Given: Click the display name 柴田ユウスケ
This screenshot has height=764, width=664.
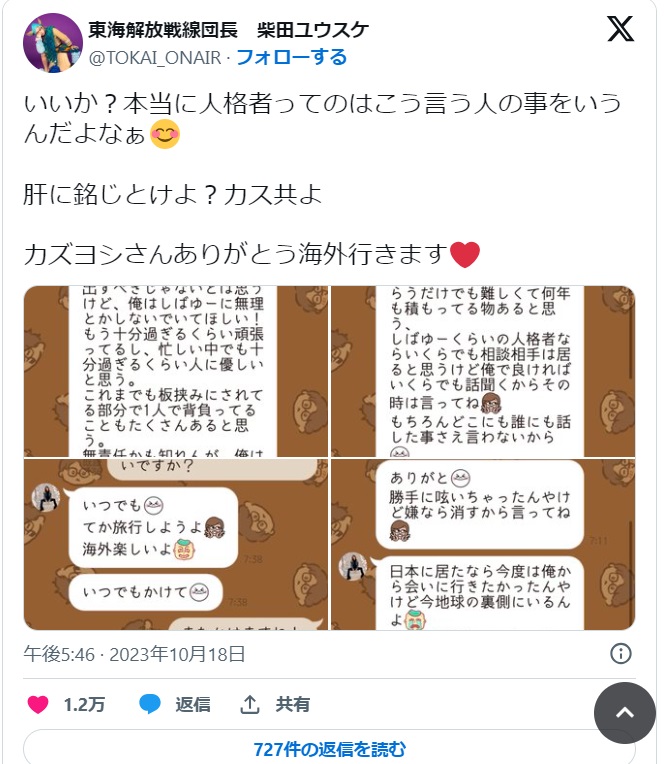Looking at the screenshot, I should click(313, 30).
